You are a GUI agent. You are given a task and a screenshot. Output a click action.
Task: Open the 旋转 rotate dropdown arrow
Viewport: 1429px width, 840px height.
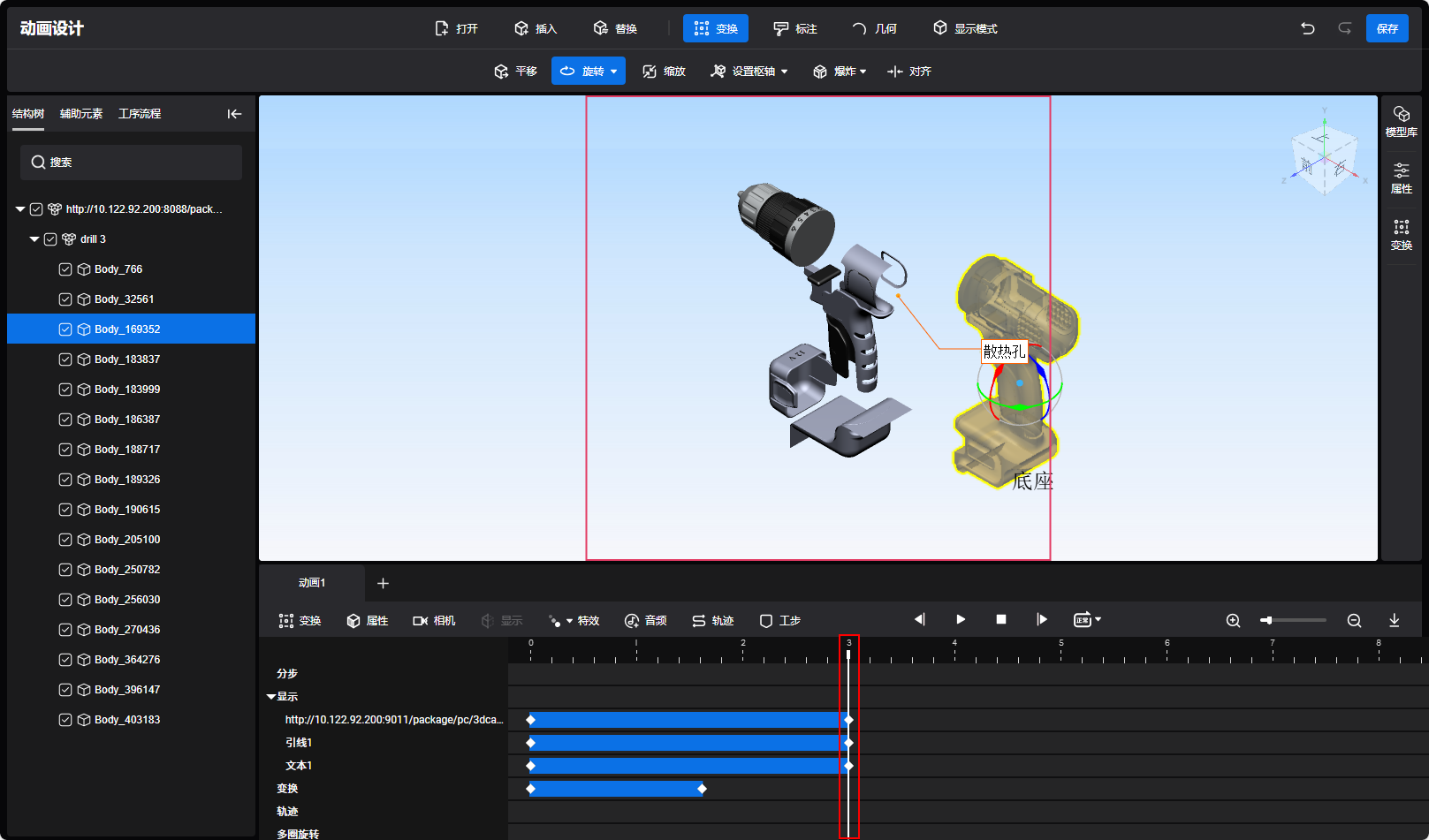[614, 72]
